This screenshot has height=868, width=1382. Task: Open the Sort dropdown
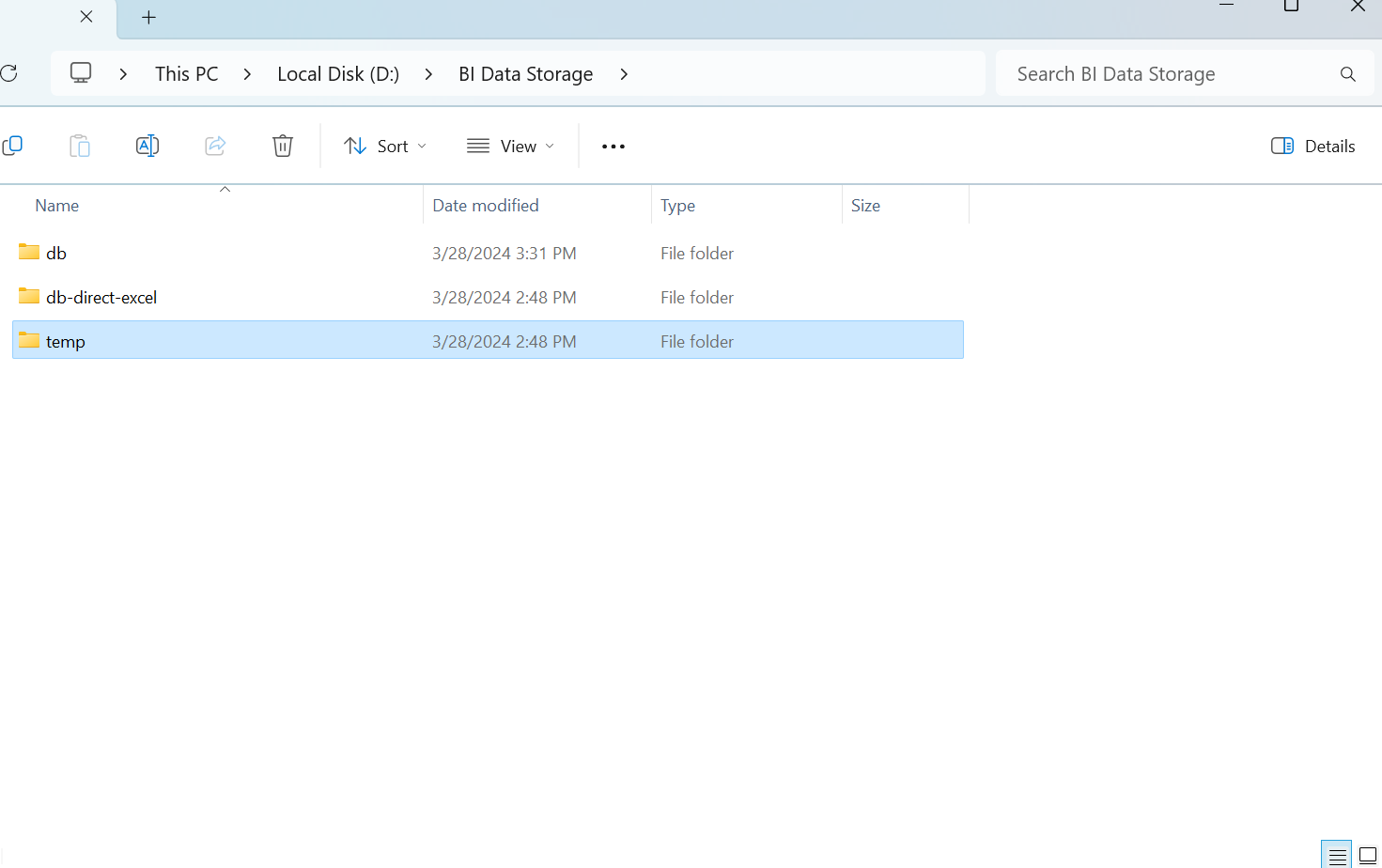click(x=385, y=146)
